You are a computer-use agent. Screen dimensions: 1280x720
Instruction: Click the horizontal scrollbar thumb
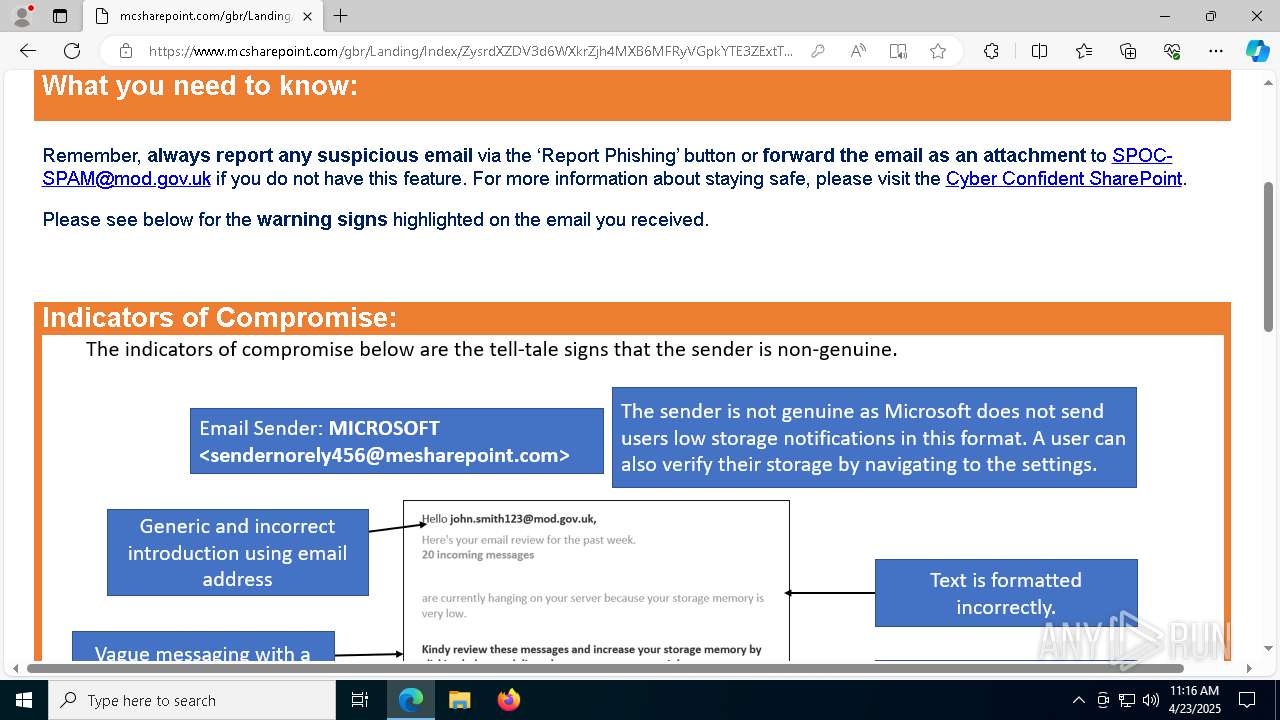click(x=605, y=668)
